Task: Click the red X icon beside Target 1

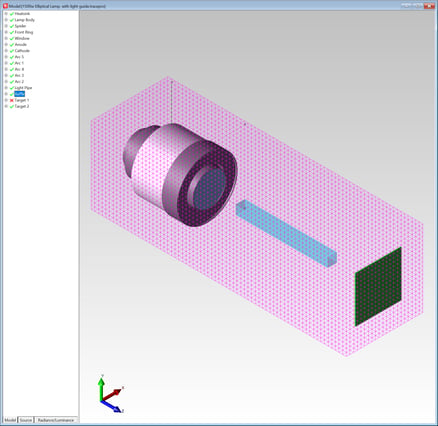Action: click(x=12, y=100)
